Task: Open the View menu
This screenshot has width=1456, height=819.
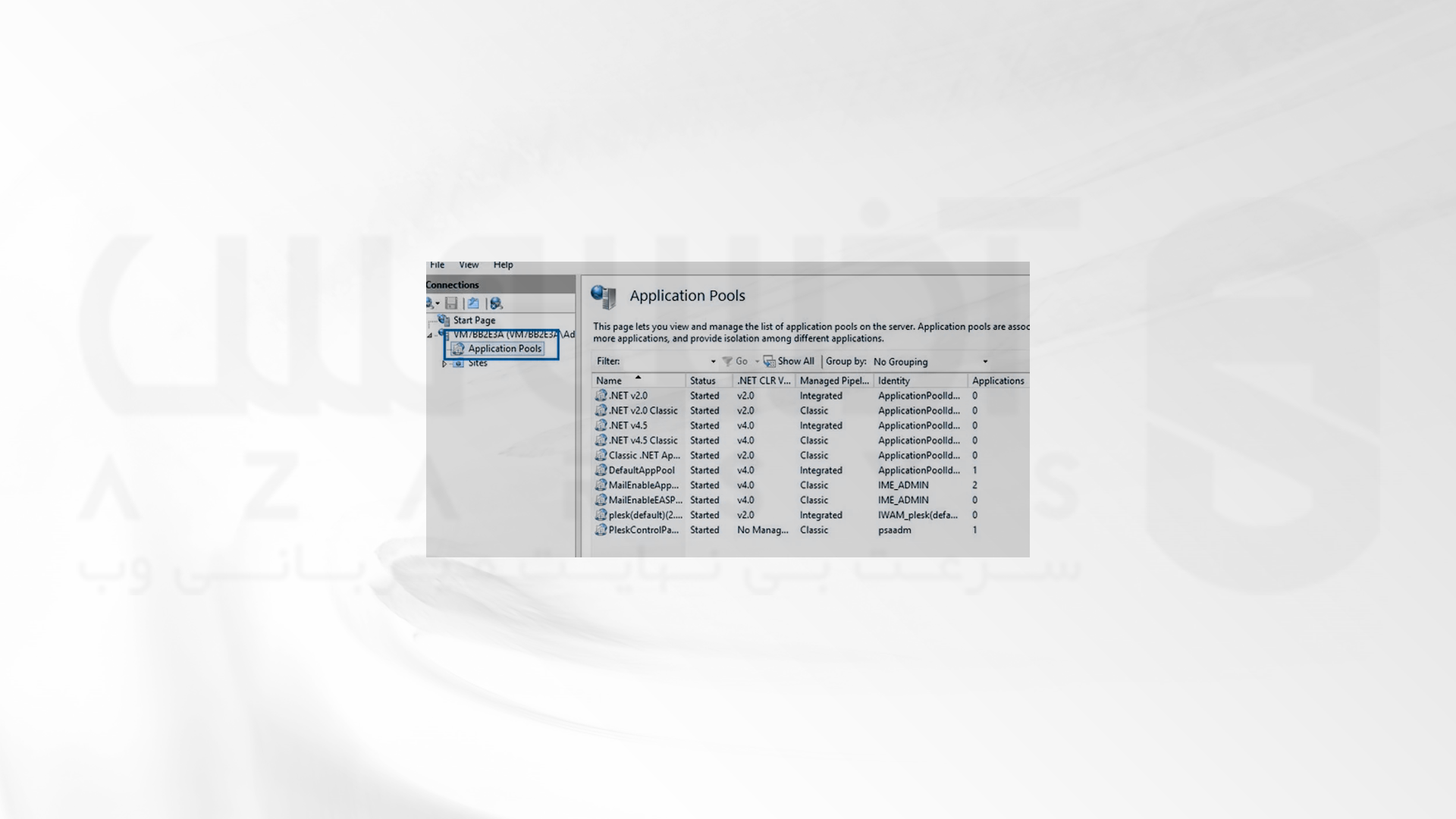Action: pyautogui.click(x=468, y=264)
